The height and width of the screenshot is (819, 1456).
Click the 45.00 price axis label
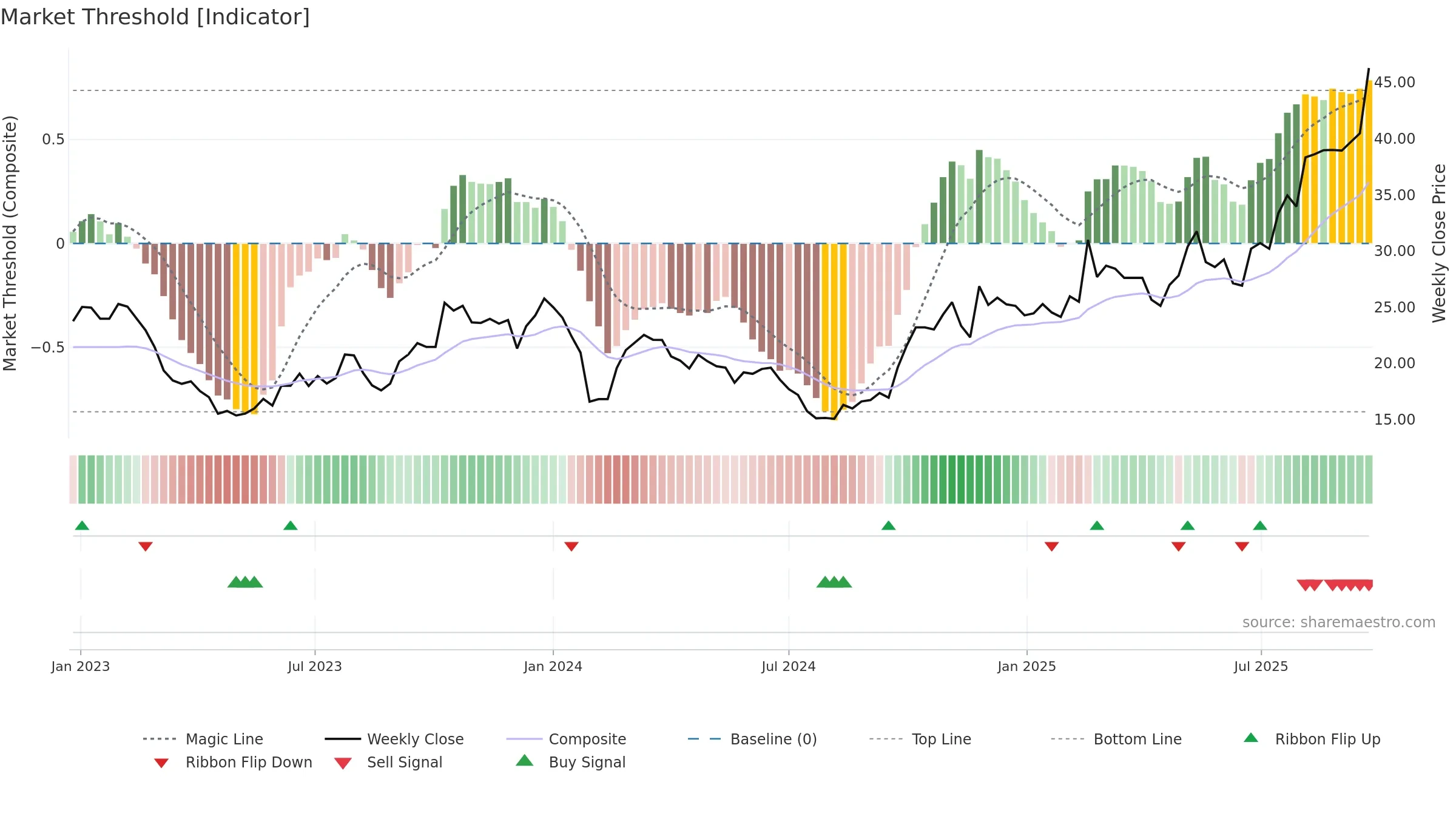pos(1395,83)
